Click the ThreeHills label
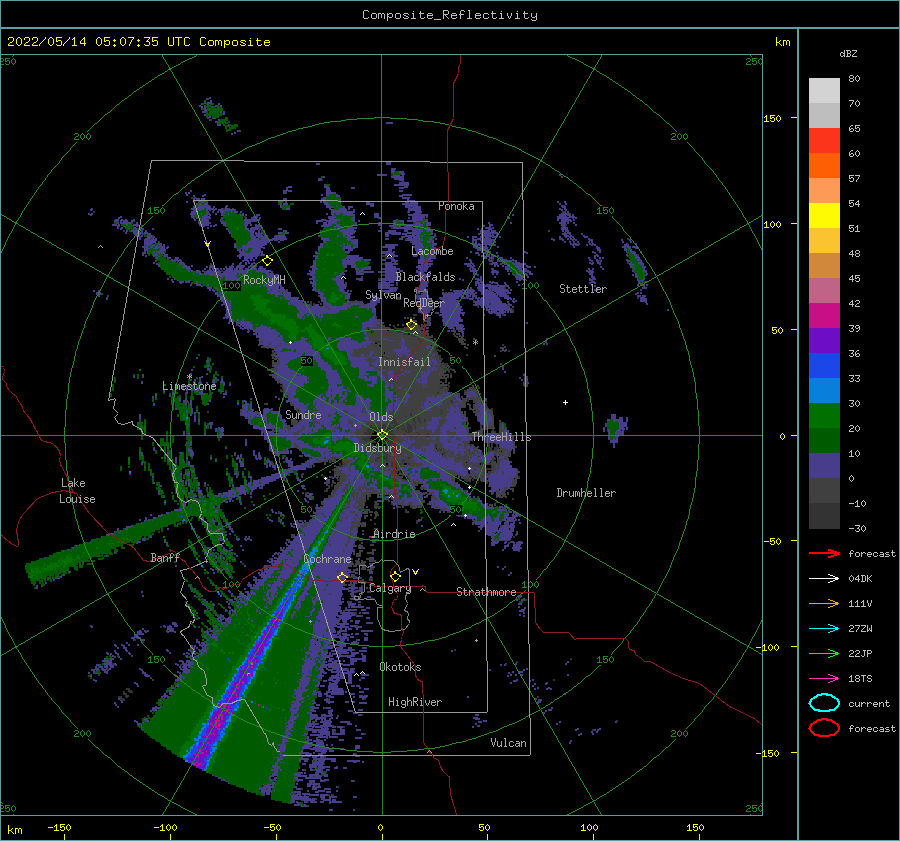The width and height of the screenshot is (900, 841). [502, 437]
